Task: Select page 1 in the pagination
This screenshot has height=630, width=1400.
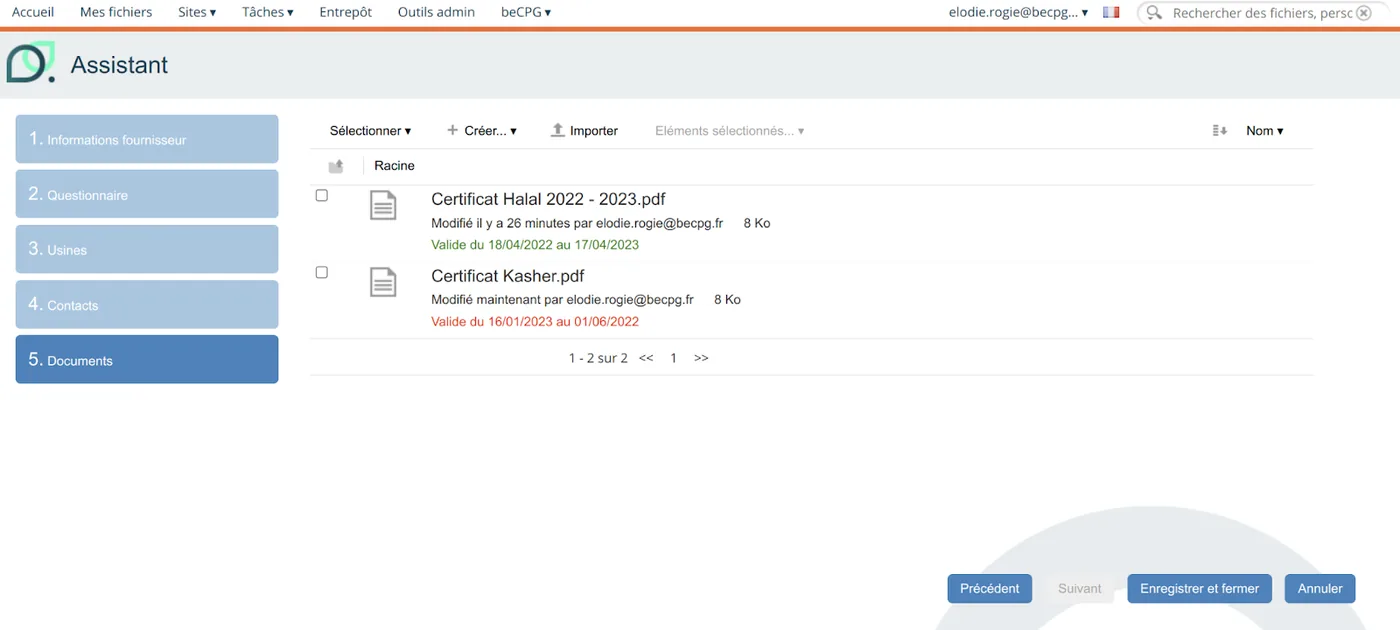Action: [674, 358]
